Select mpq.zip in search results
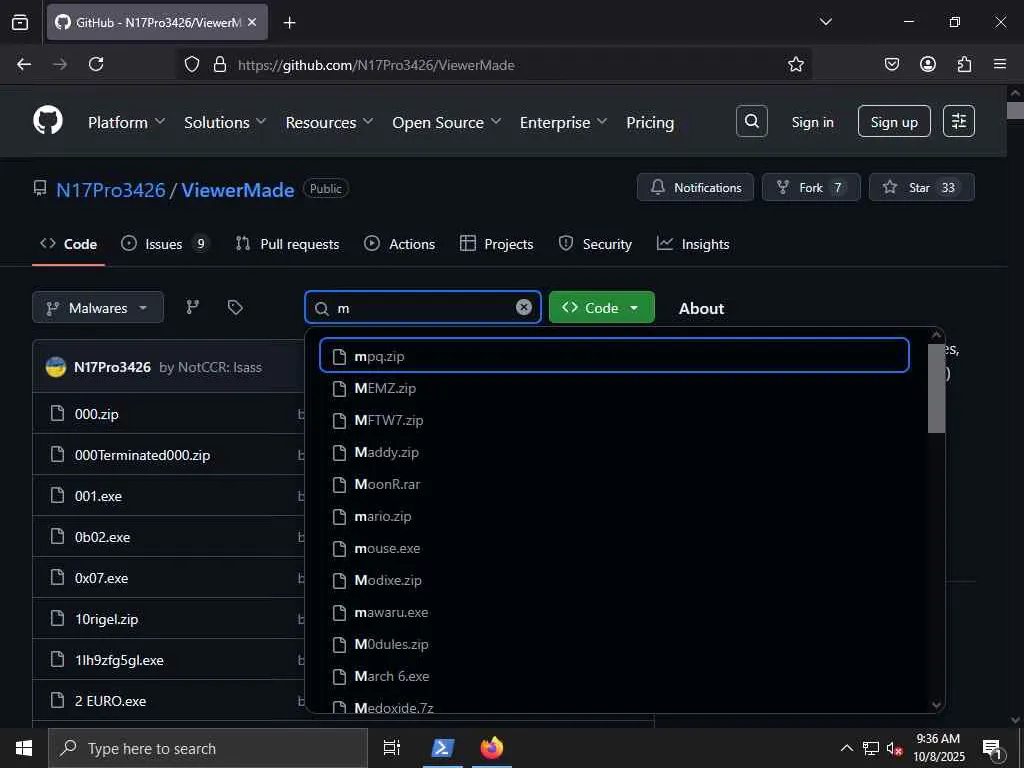This screenshot has height=768, width=1024. coord(614,356)
